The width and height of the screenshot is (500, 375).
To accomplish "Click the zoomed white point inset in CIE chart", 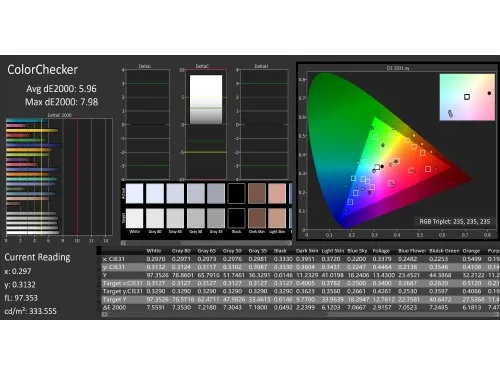I will point(467,97).
